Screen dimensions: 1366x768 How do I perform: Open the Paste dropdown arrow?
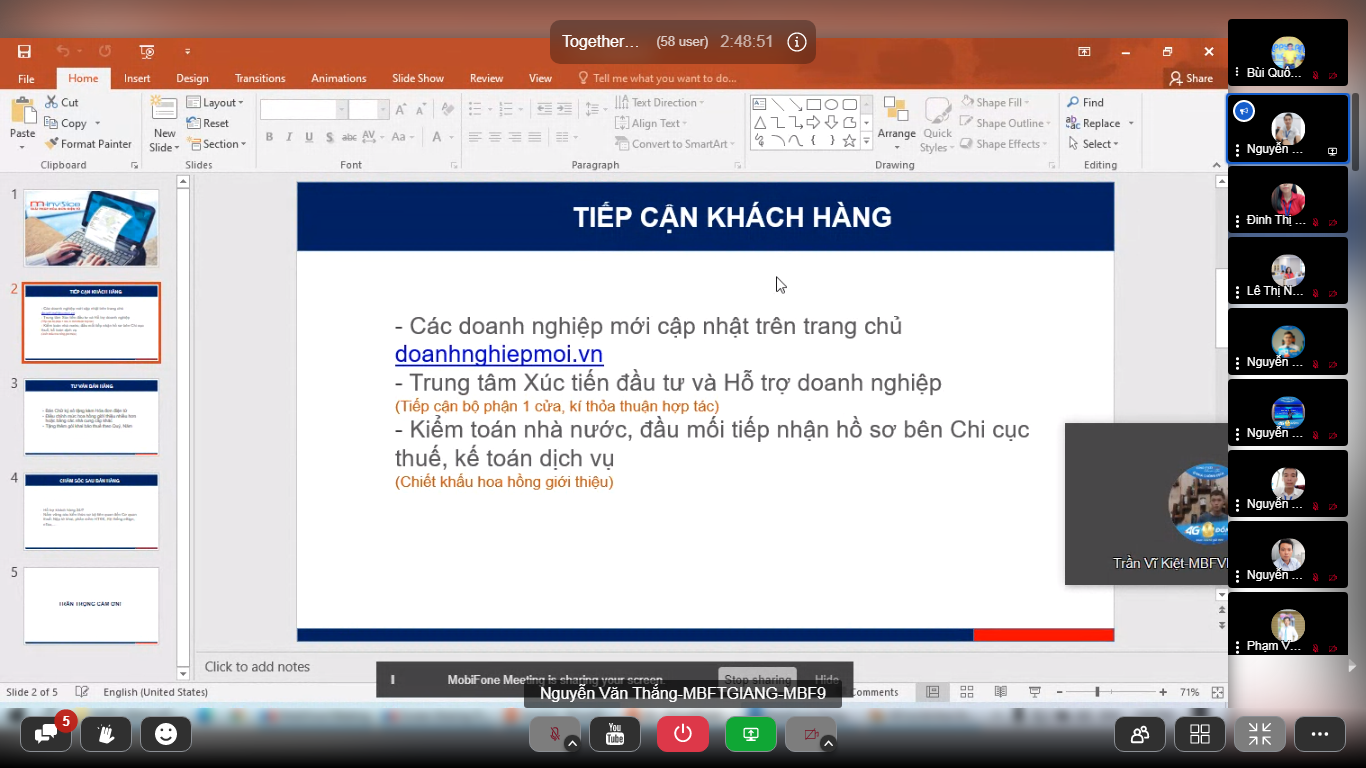(22, 146)
